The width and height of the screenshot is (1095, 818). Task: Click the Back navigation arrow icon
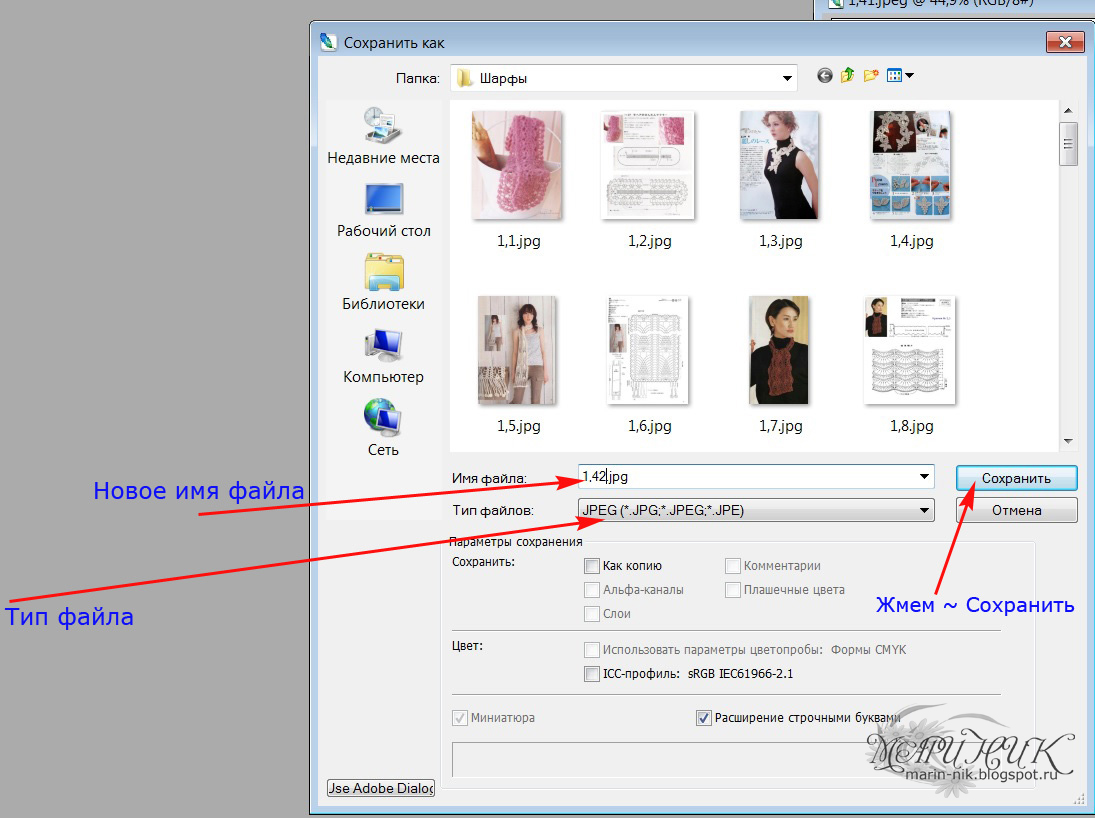825,75
